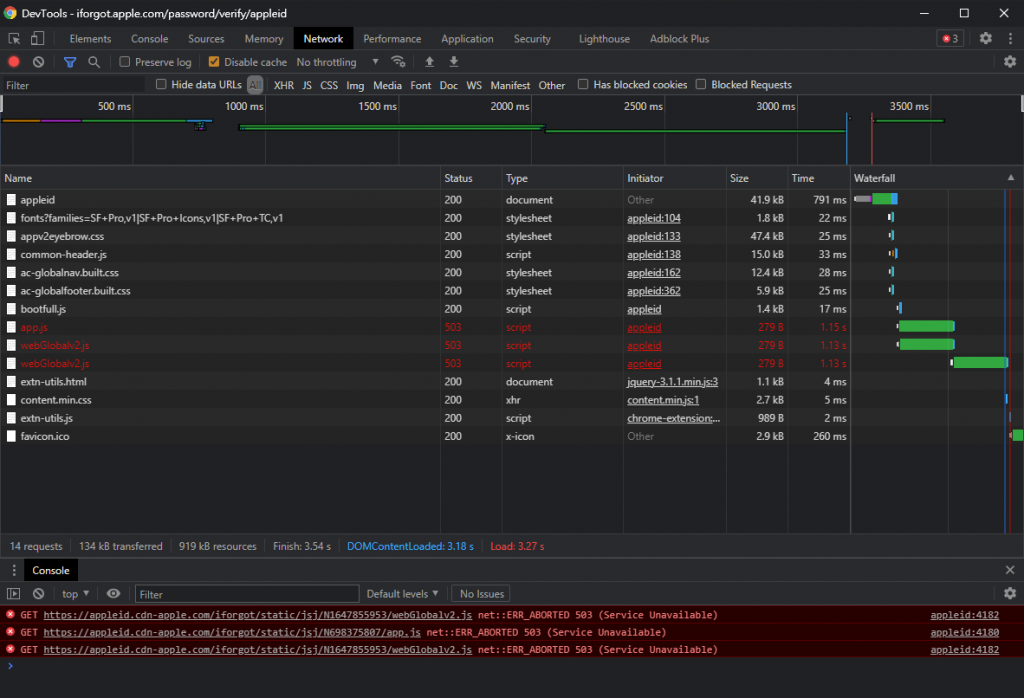Open DevTools three-dot customize menu
Screen dimensions: 1024x698
pyautogui.click(x=1010, y=39)
